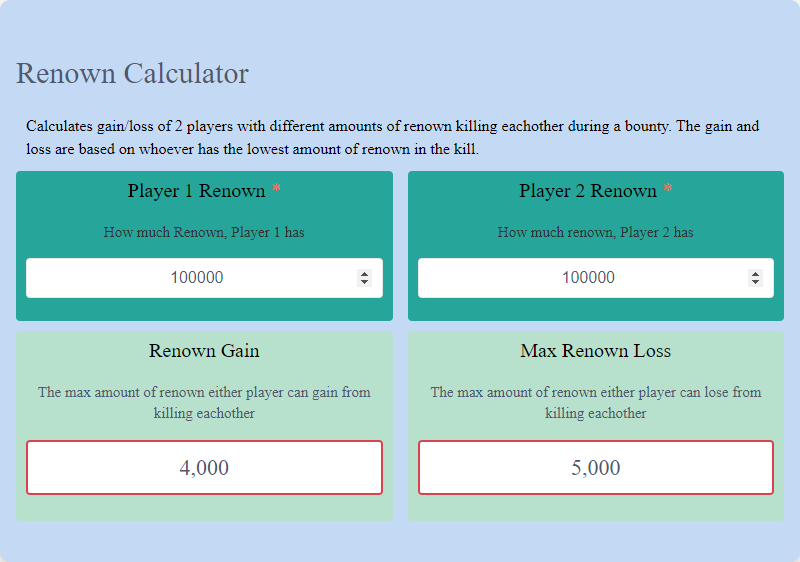Click the Max Renown Loss description text
Viewport: 800px width, 562px height.
[x=596, y=402]
